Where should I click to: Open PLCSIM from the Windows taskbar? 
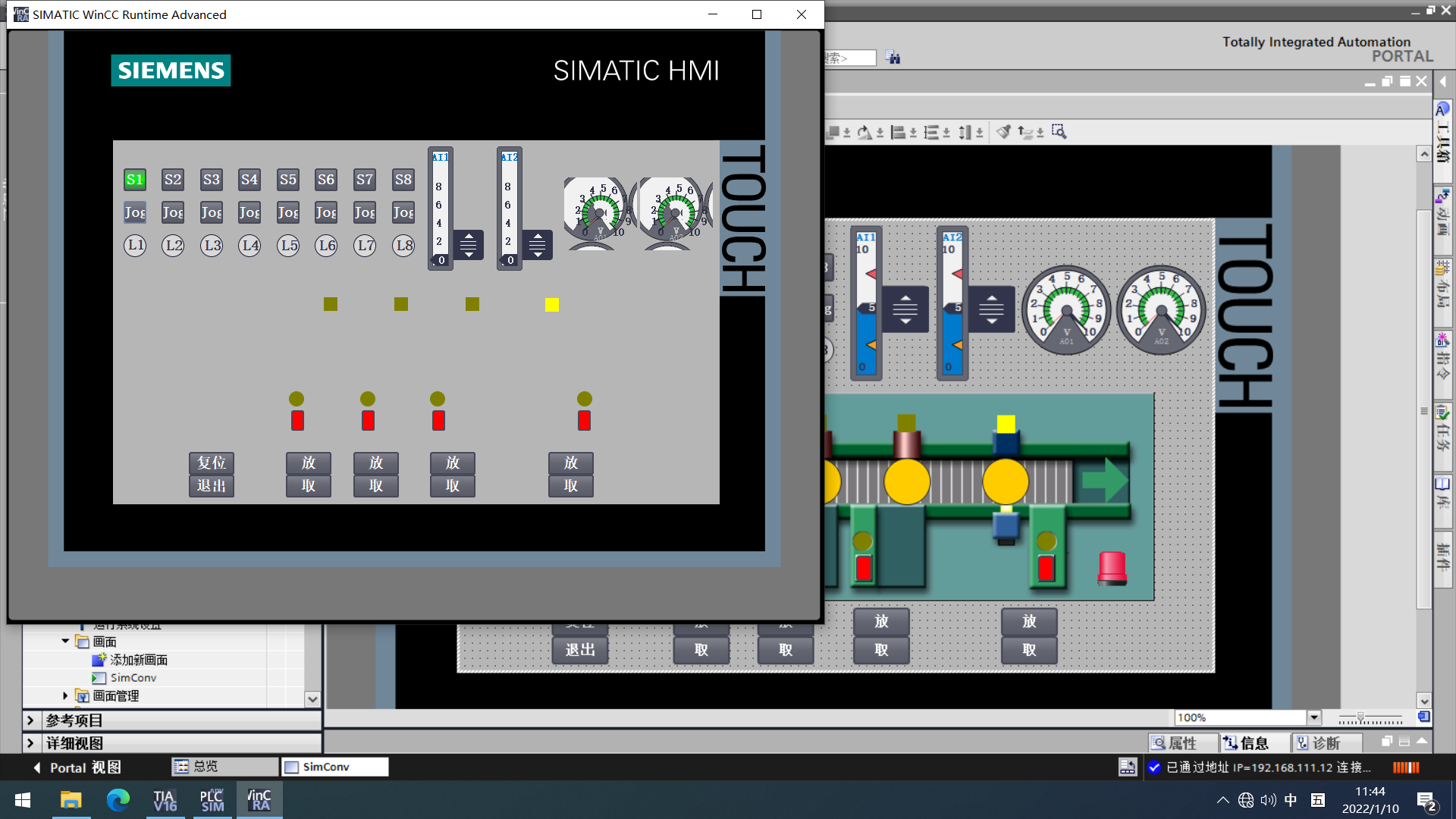click(x=212, y=800)
